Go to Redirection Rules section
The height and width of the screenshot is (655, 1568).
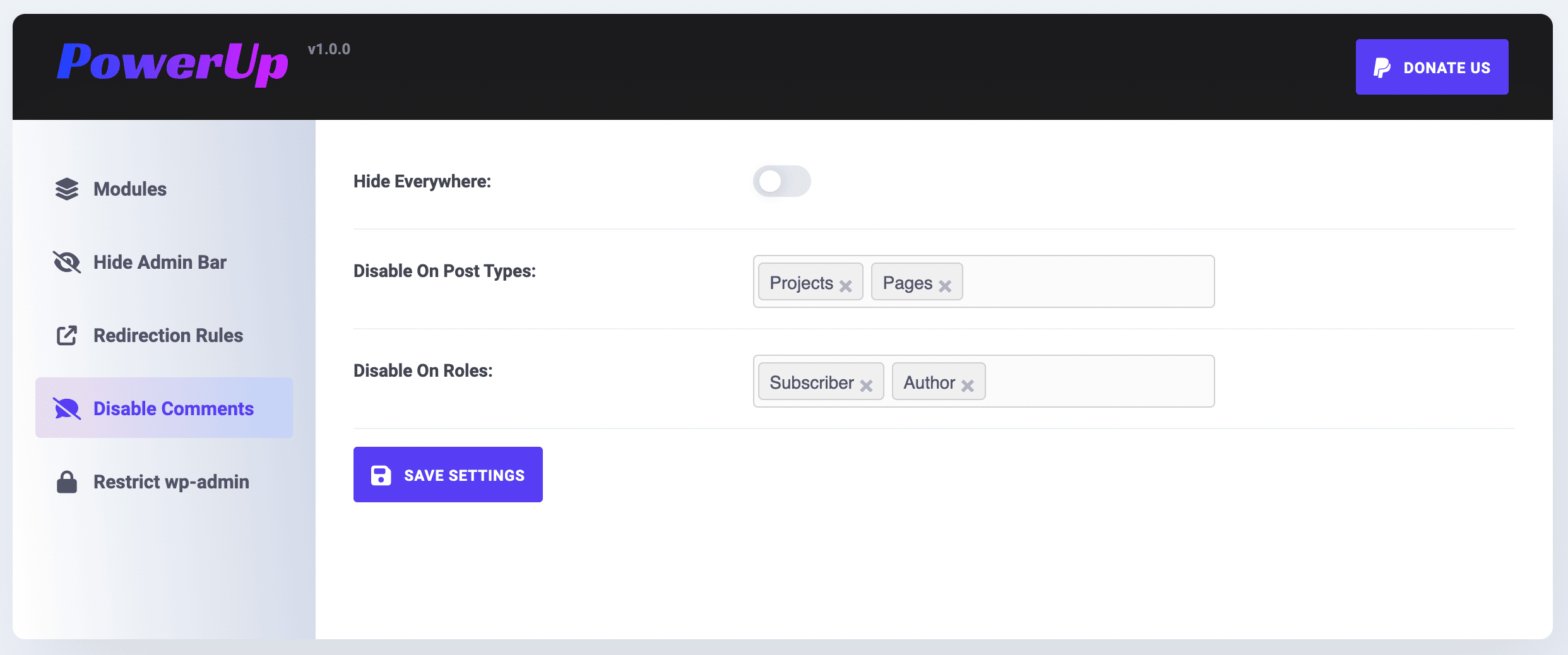coord(168,335)
